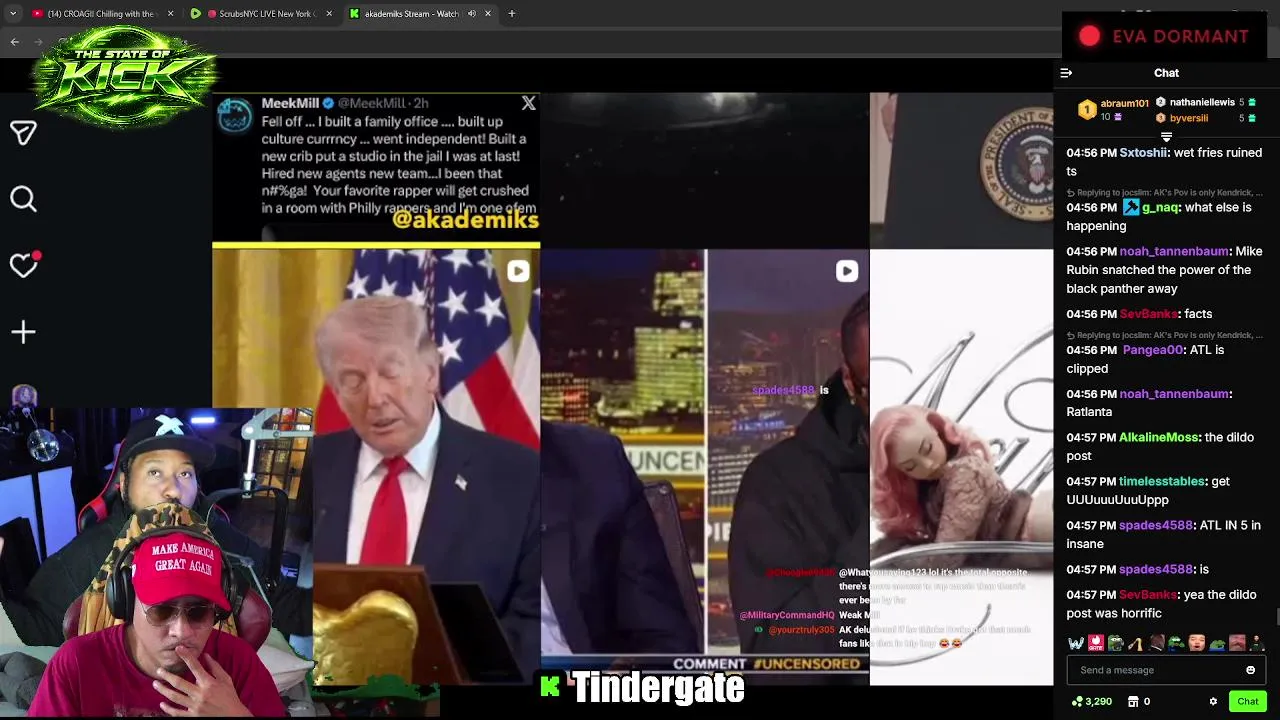Close the CROAGII Chilling tab

tap(170, 14)
